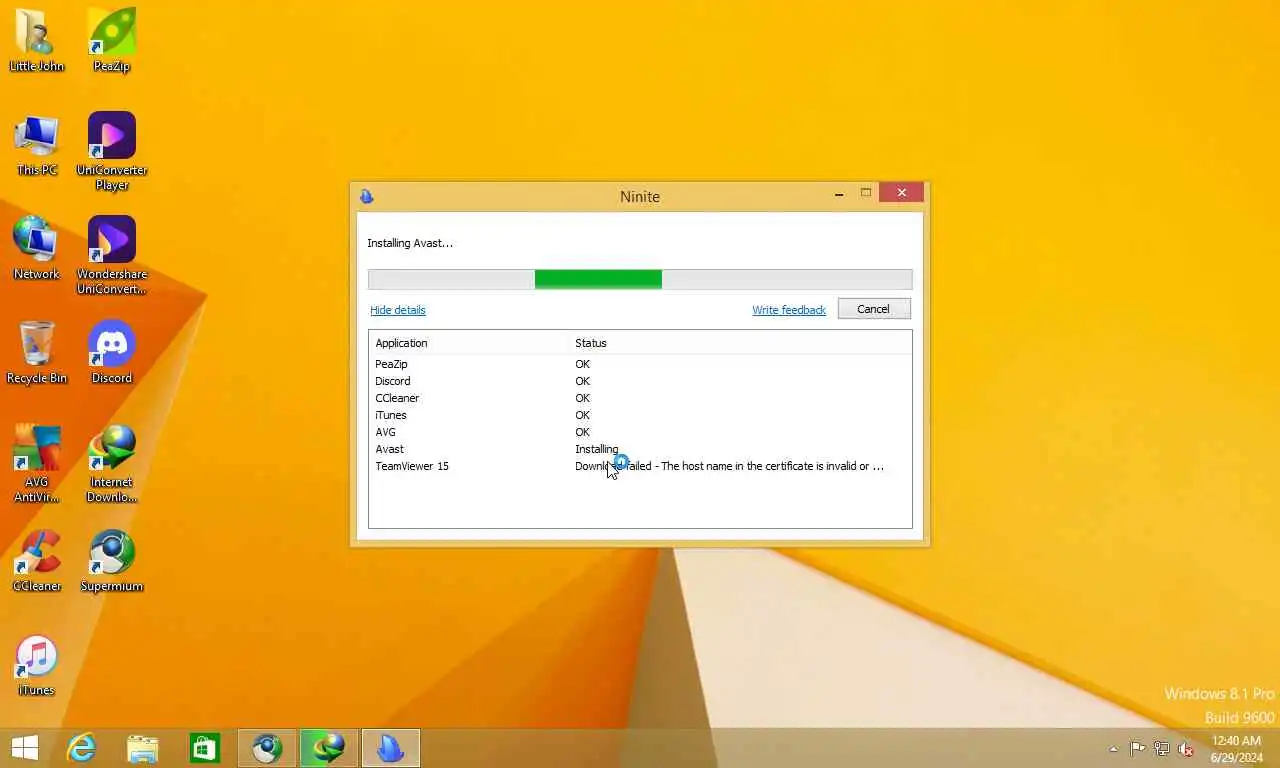Open the Recycle Bin icon

click(37, 352)
